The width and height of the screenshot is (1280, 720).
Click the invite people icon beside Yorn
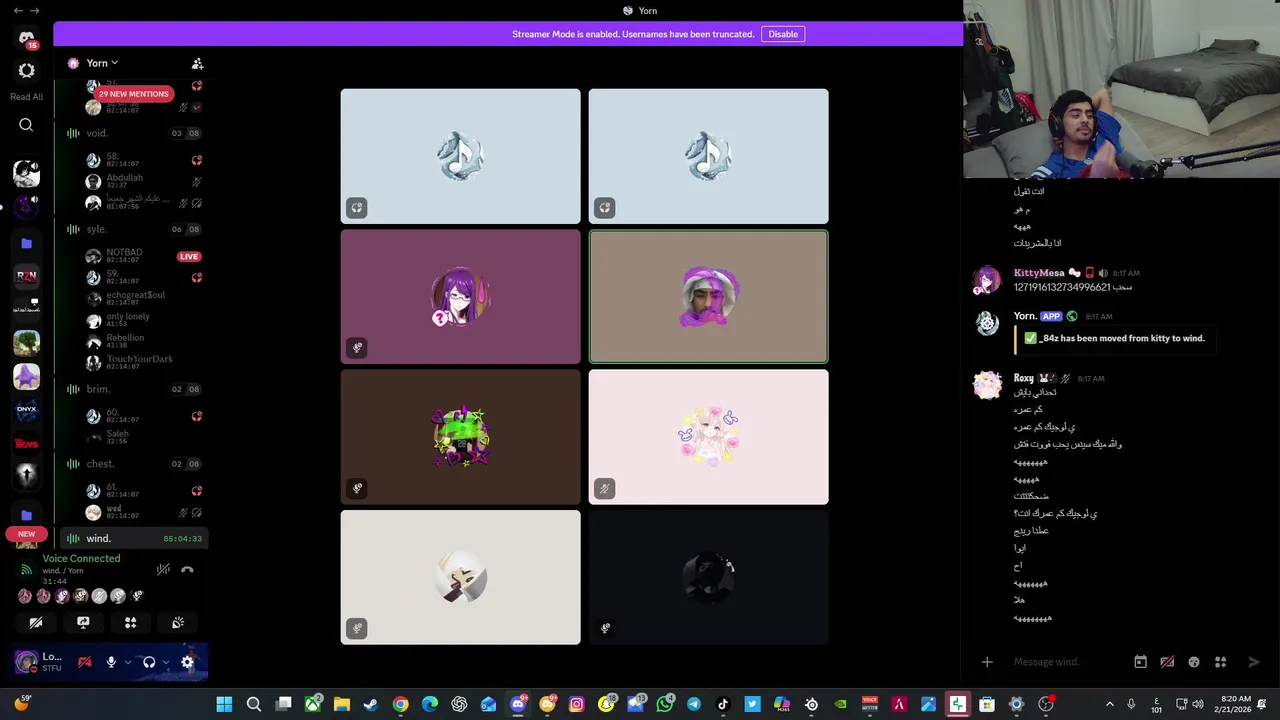click(x=197, y=63)
